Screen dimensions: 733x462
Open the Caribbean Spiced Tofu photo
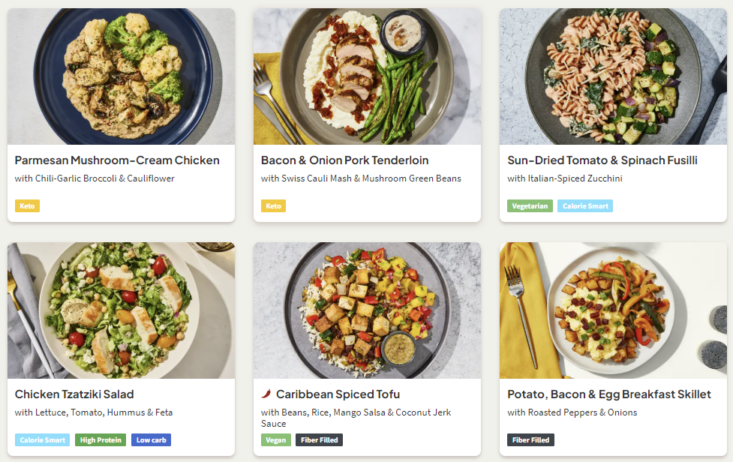coord(367,310)
